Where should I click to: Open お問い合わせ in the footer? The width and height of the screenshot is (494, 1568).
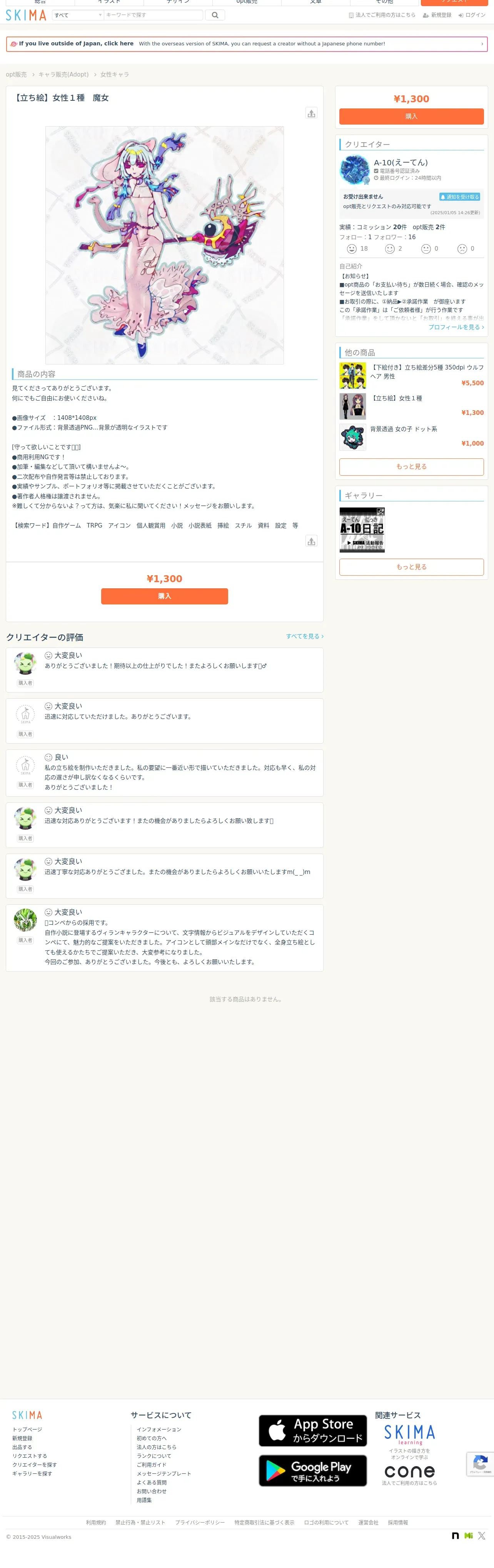(152, 1491)
